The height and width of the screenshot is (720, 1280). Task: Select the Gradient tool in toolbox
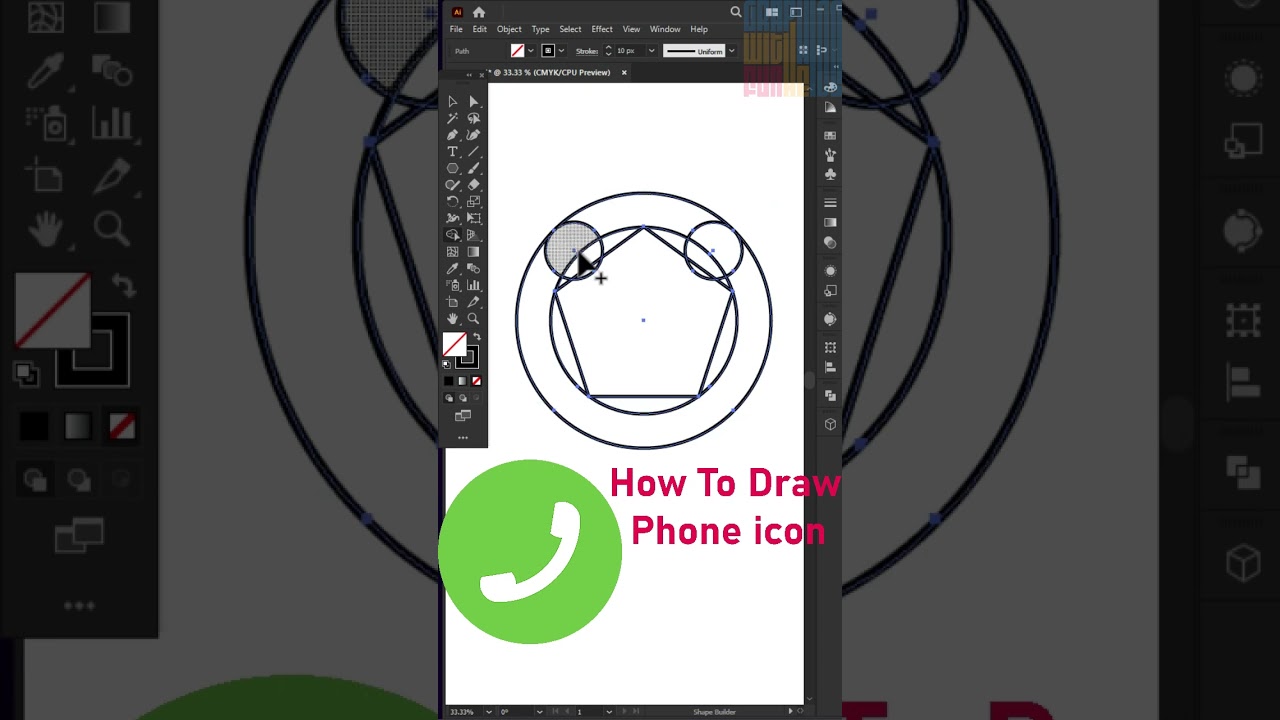coord(474,252)
